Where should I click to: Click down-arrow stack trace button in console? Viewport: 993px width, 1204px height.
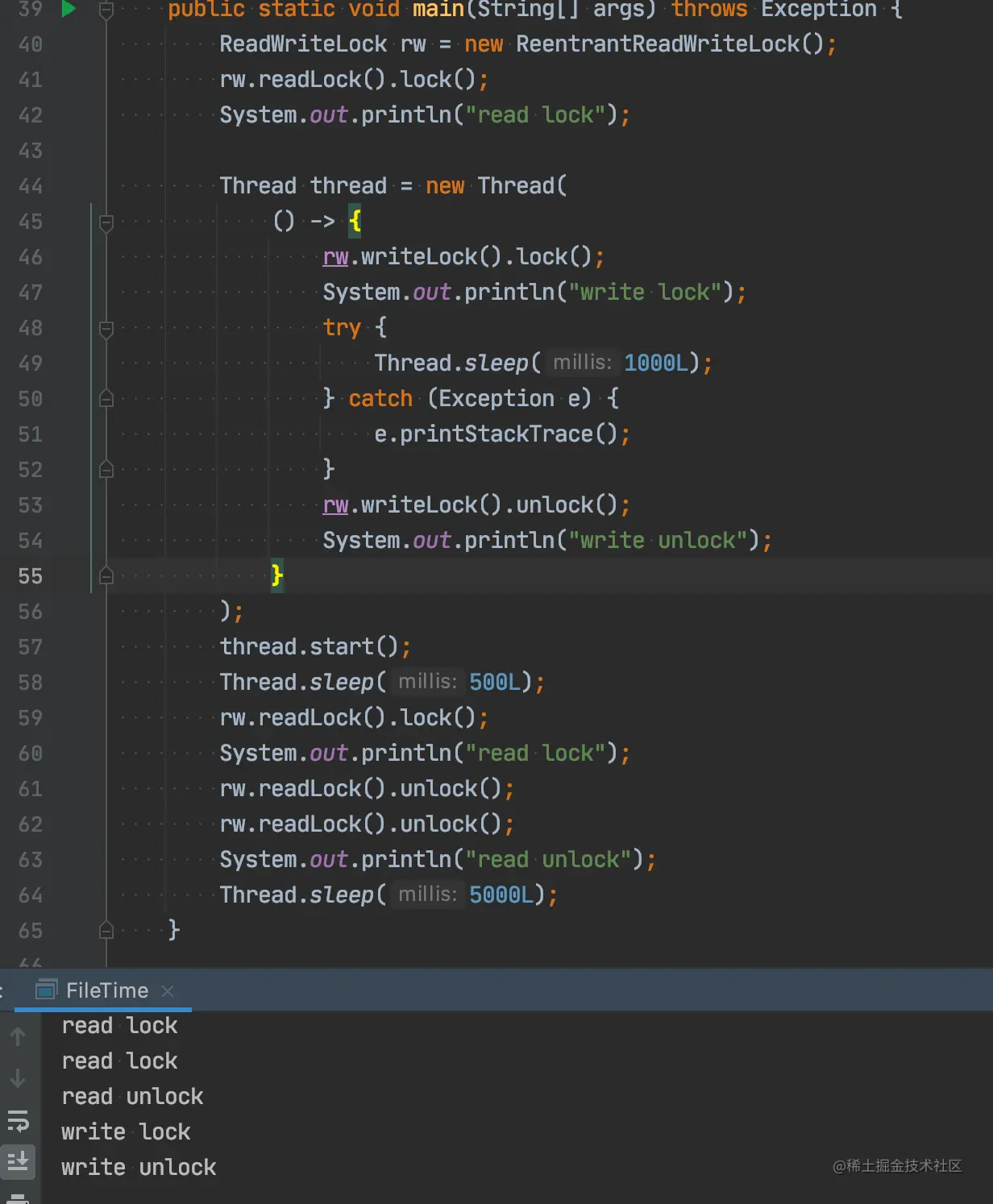[x=18, y=1078]
